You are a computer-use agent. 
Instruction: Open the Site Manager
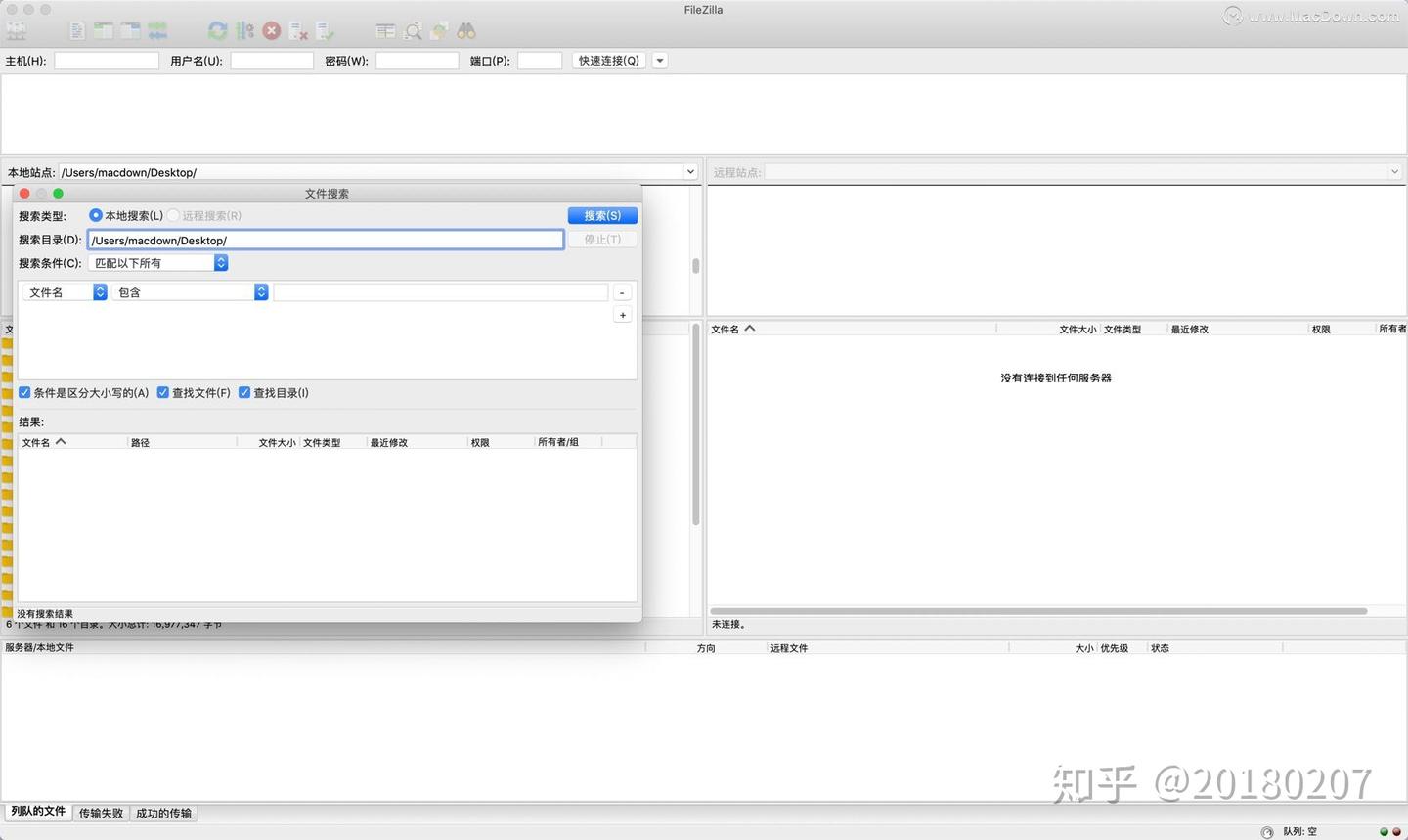pos(16,30)
